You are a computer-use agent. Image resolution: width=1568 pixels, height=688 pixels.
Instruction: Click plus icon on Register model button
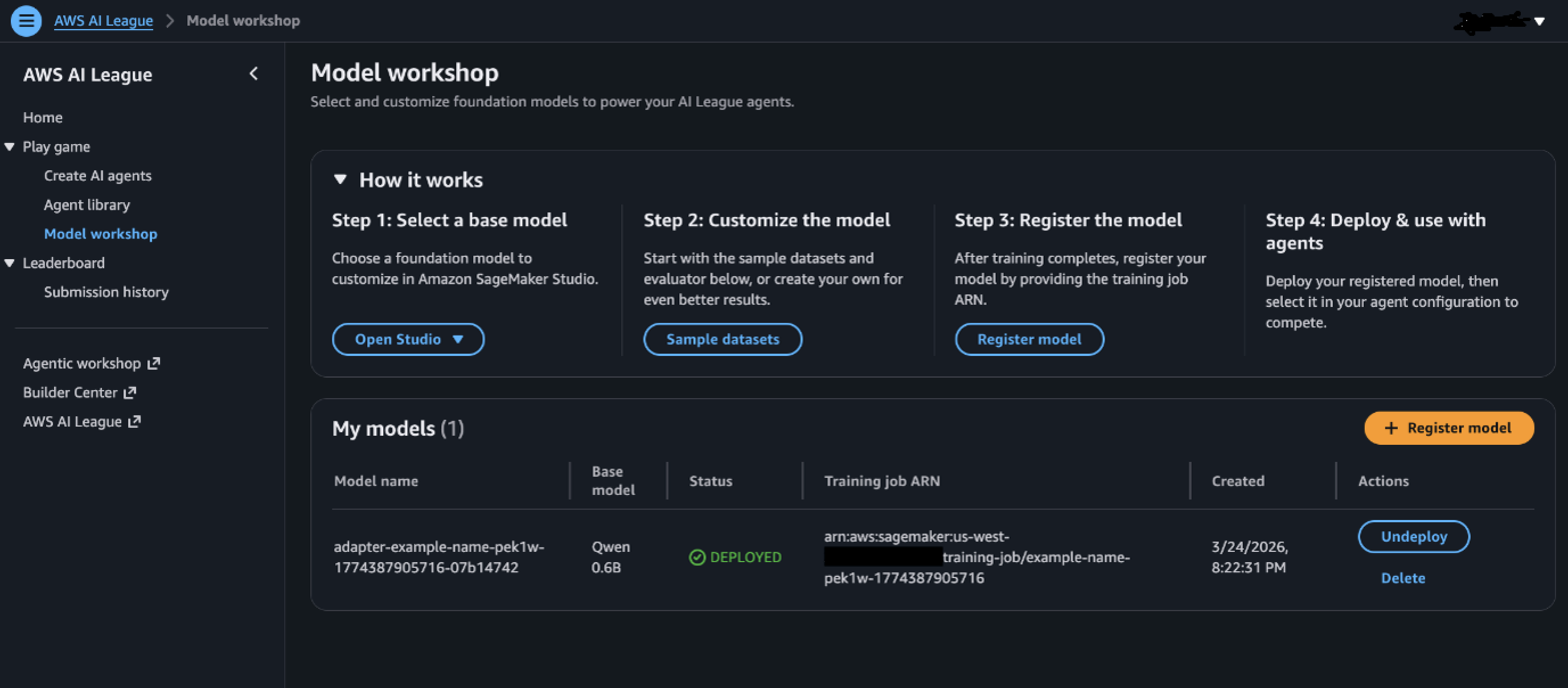point(1392,428)
